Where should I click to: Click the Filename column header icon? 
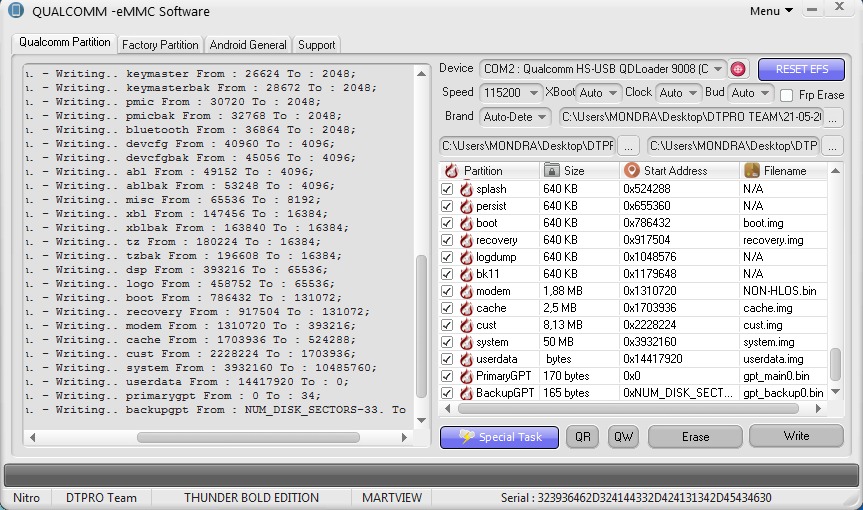click(751, 170)
